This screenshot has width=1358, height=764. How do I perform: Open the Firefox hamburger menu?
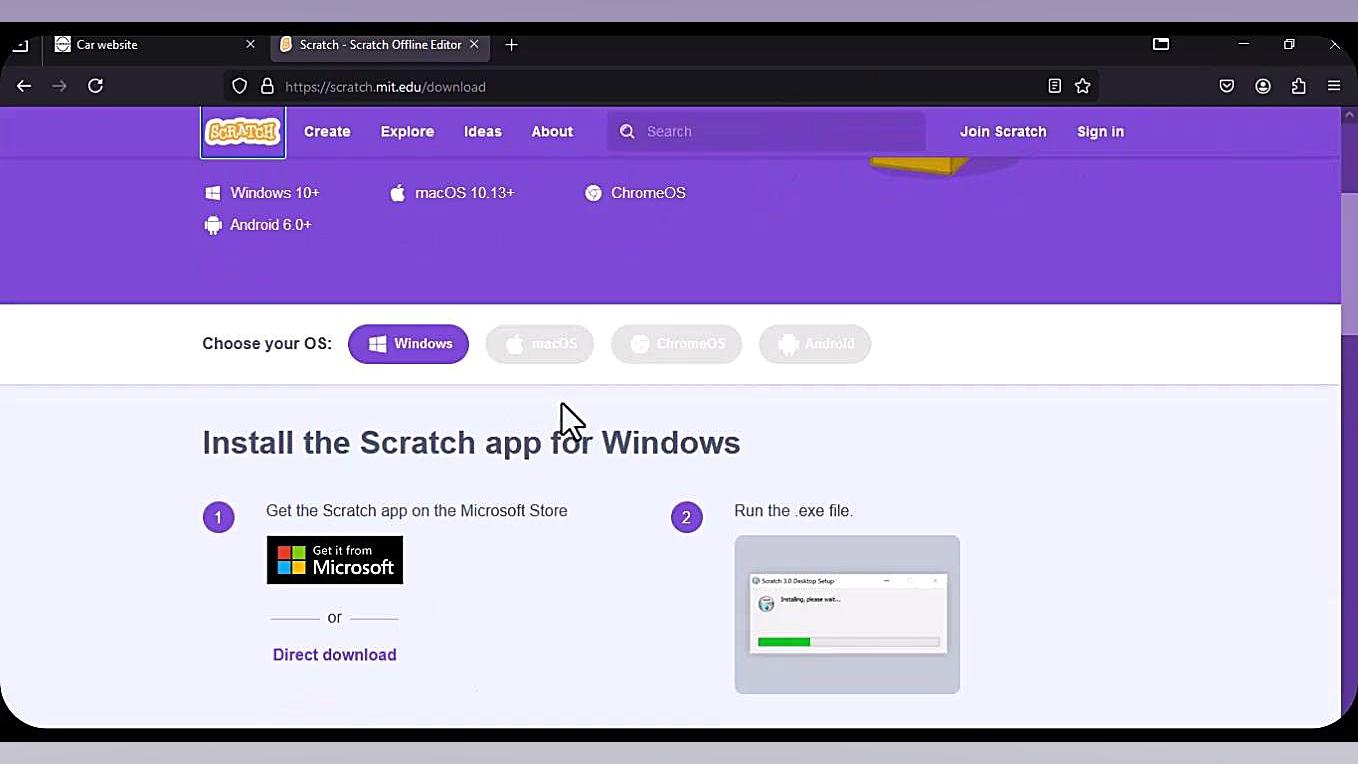[x=1334, y=86]
